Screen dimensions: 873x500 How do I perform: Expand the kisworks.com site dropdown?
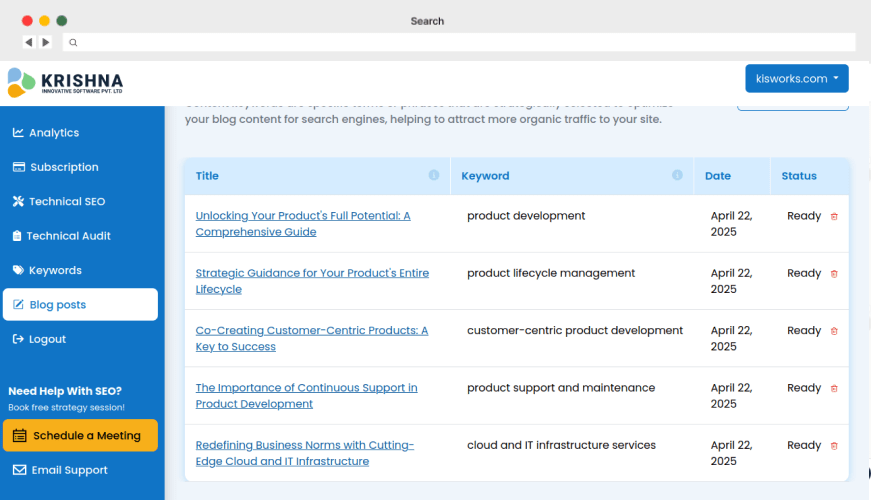click(x=796, y=79)
